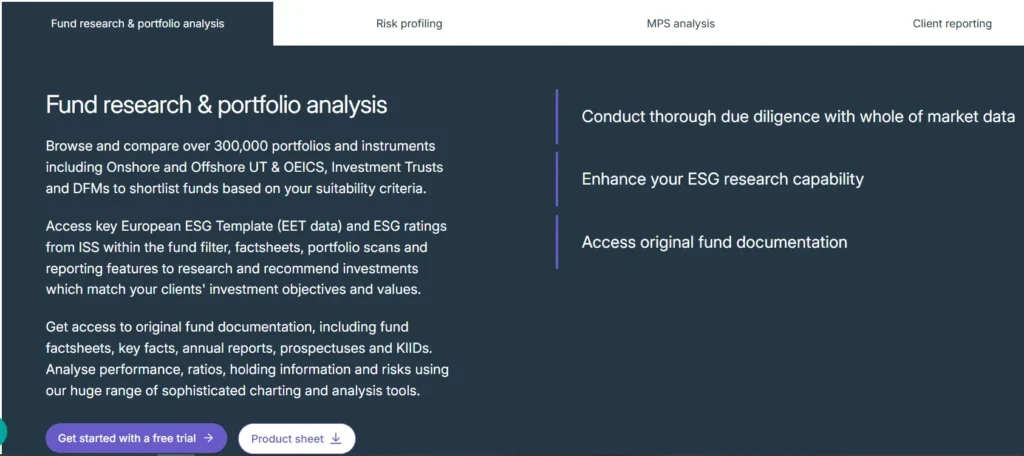Click the purple bar beside the ESG research item
The height and width of the screenshot is (456, 1024).
click(x=557, y=180)
